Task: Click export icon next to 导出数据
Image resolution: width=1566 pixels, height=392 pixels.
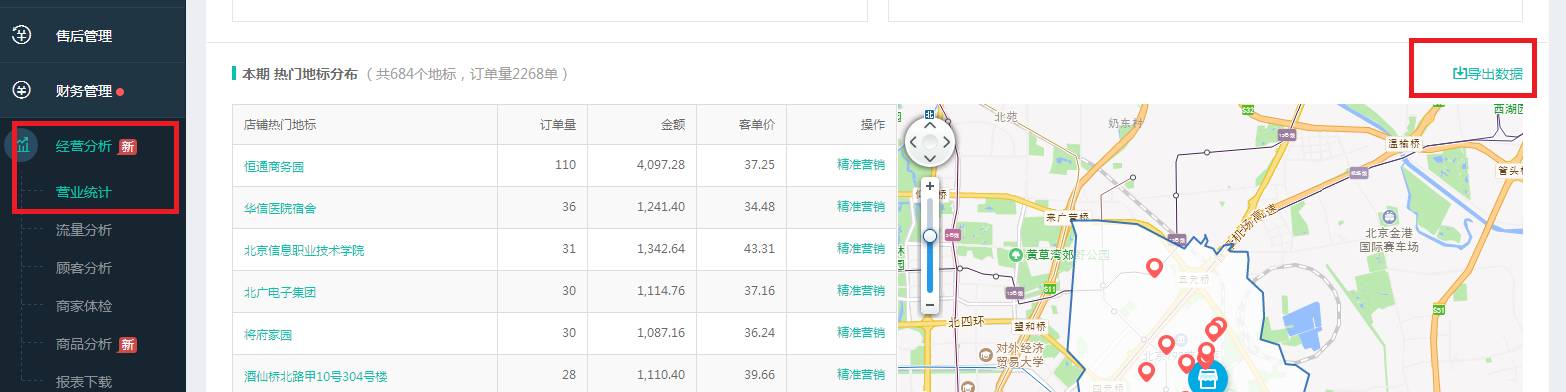Action: coord(1459,73)
